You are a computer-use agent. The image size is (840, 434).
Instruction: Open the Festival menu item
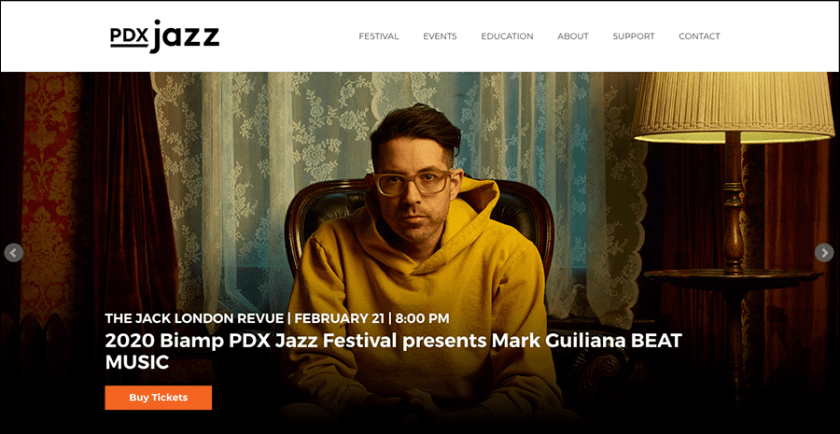[379, 36]
